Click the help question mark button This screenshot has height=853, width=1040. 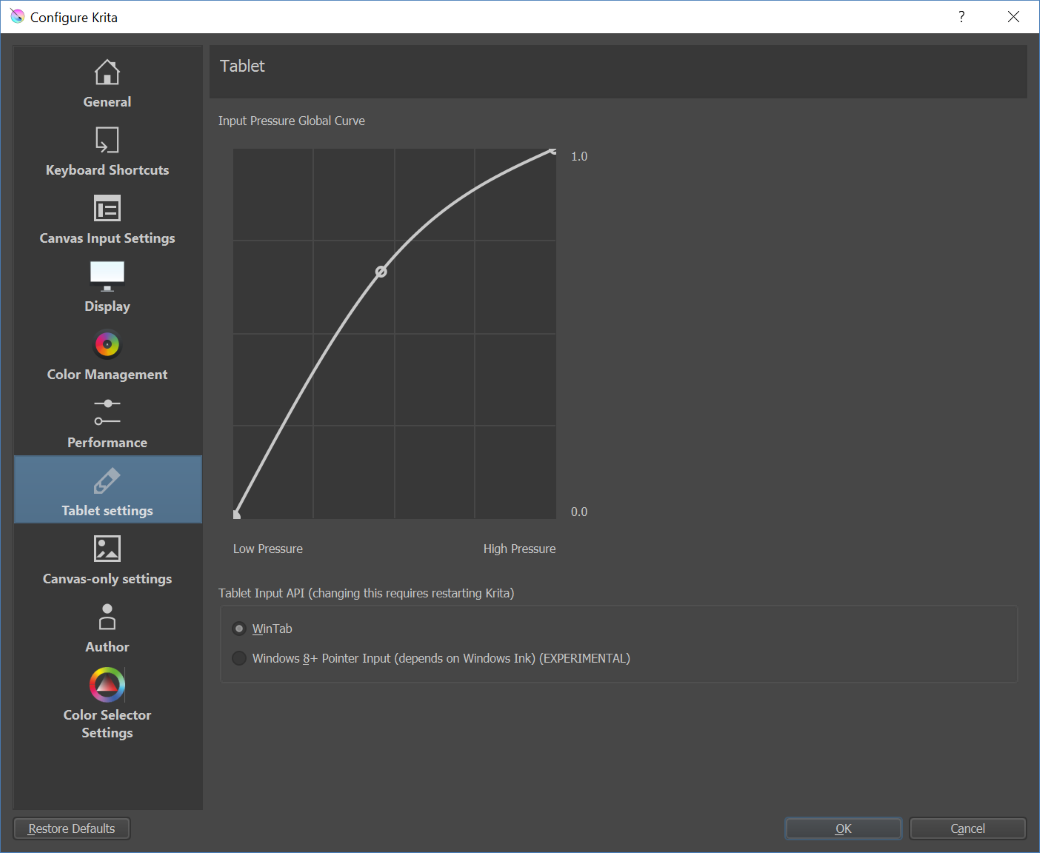coord(961,17)
